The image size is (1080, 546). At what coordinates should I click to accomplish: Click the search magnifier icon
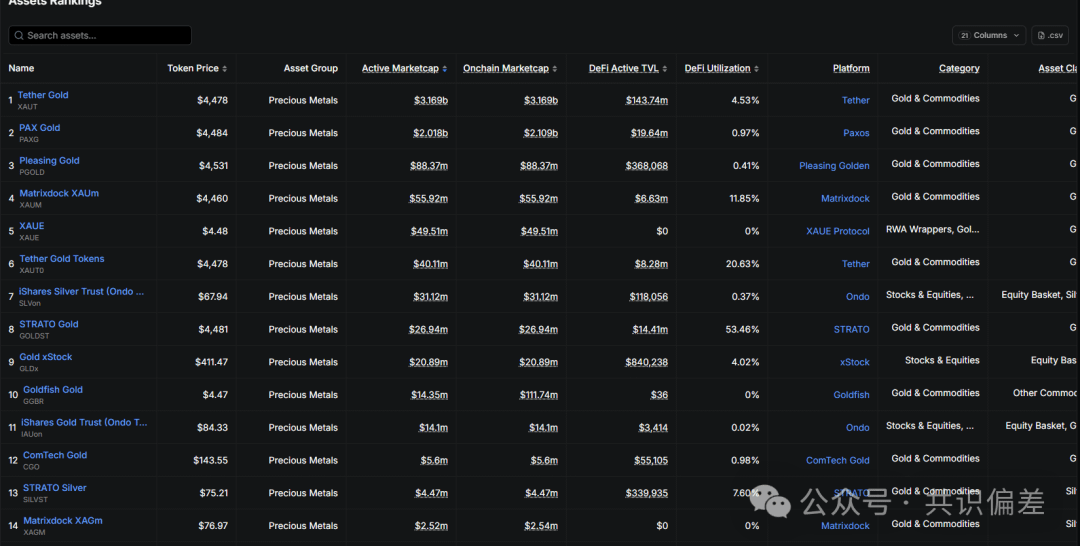click(19, 35)
